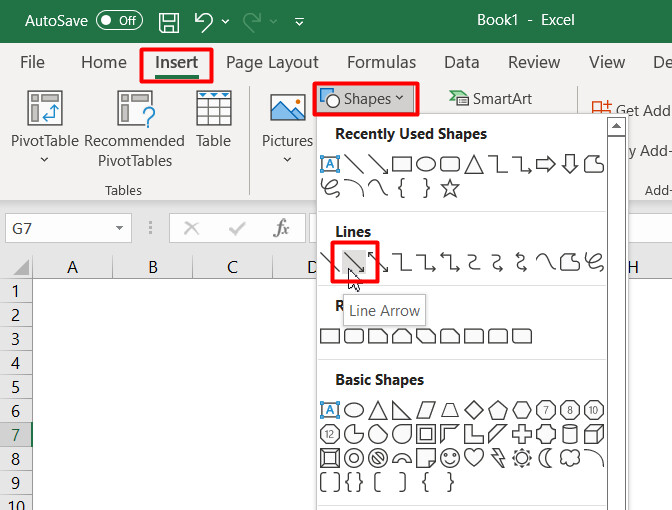The image size is (672, 510).
Task: Open the View tab
Action: [x=607, y=63]
